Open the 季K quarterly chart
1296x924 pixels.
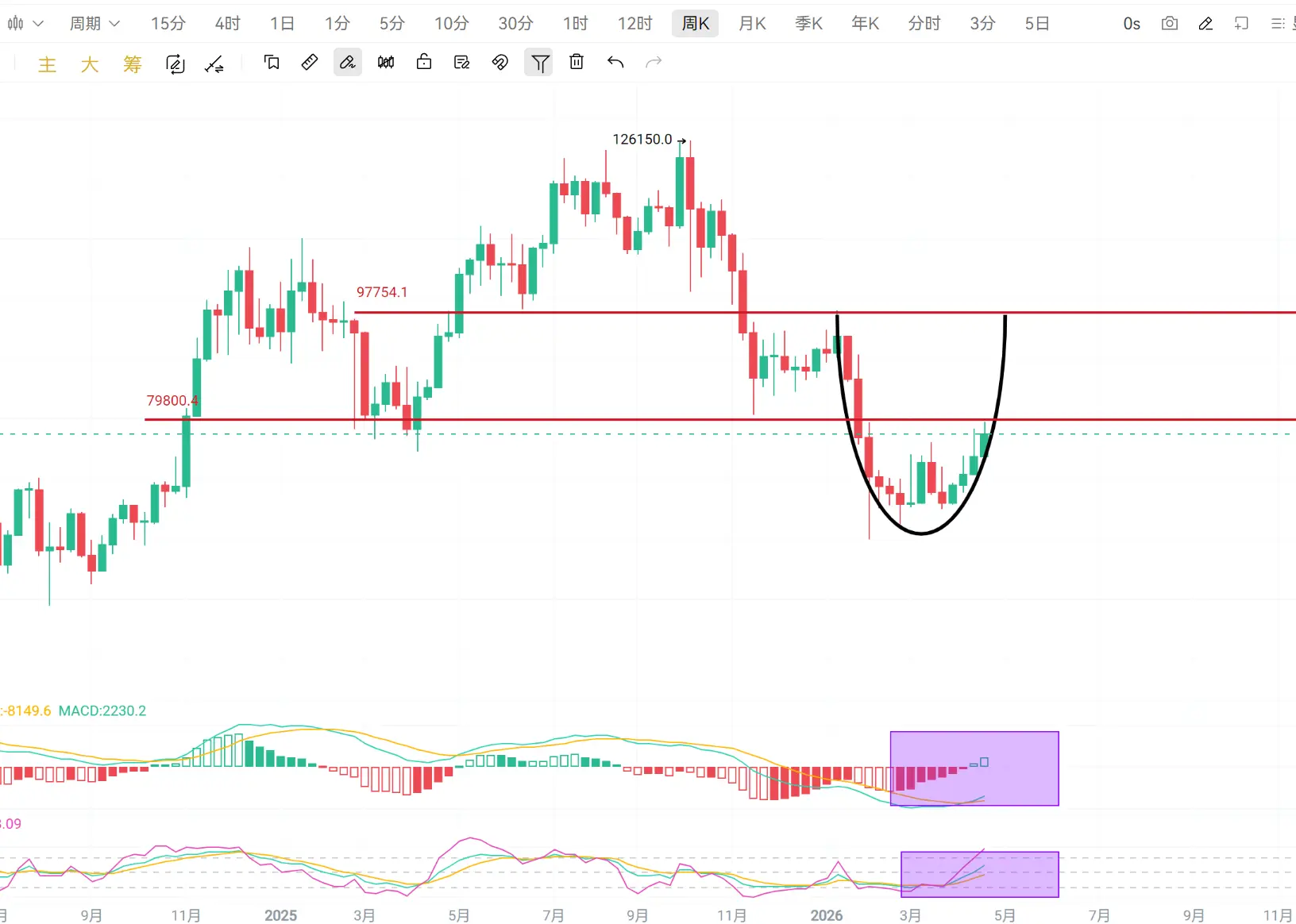pos(809,24)
